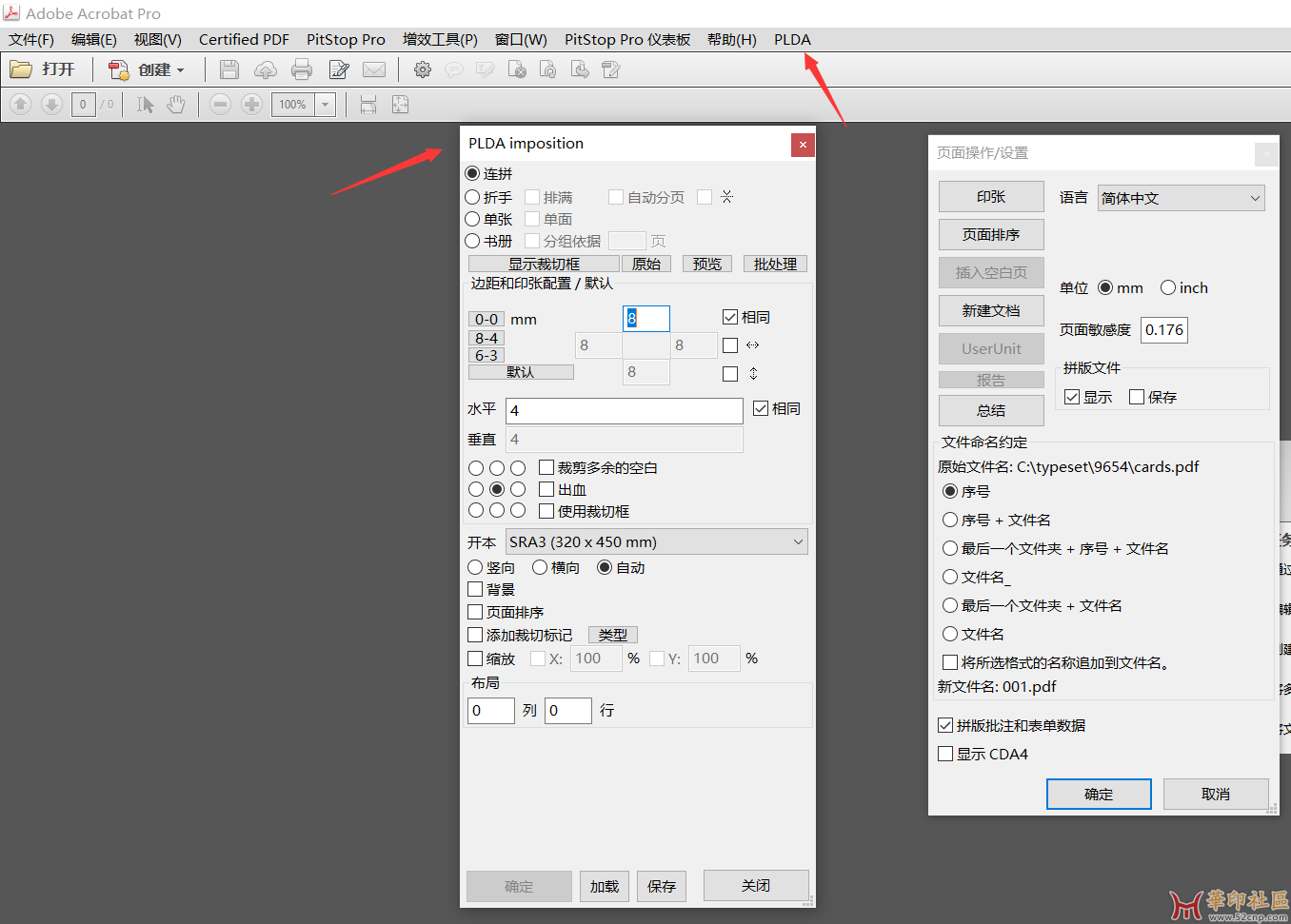Click the cloud upload icon
Screen dimensions: 1291x924
pyautogui.click(x=266, y=69)
